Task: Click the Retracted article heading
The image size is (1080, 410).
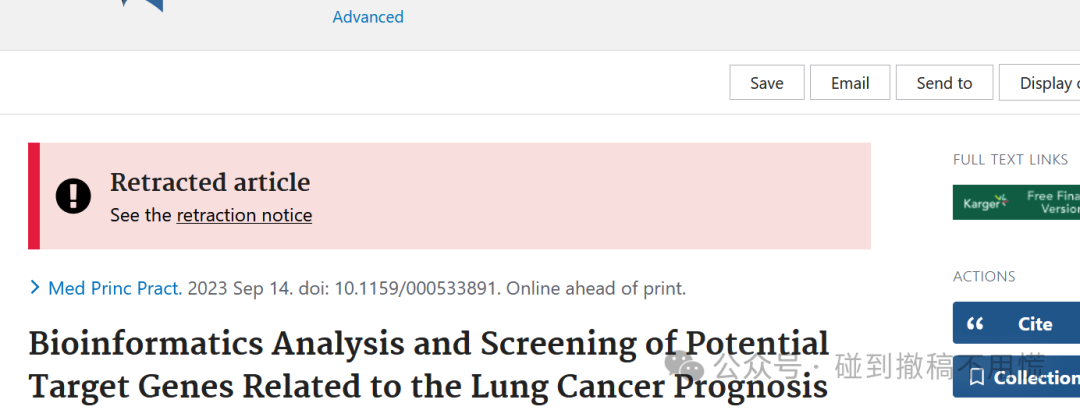Action: (x=210, y=183)
